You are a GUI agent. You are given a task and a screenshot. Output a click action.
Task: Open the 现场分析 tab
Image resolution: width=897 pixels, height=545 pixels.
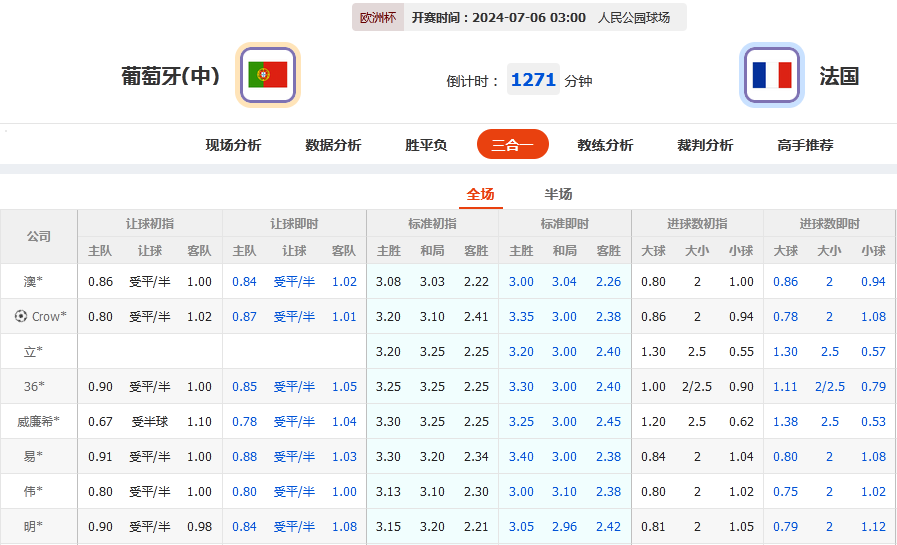(233, 145)
